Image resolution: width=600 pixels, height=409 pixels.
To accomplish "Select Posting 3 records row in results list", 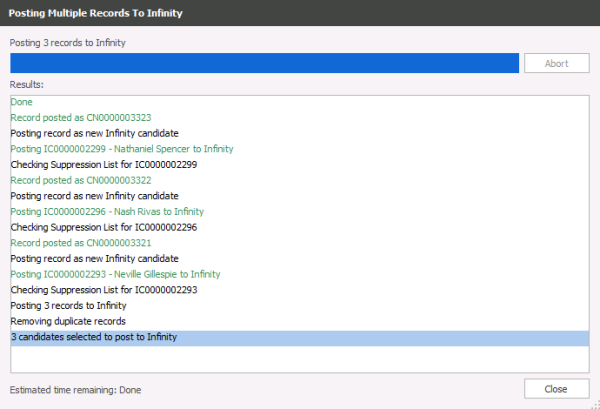I will [68, 305].
